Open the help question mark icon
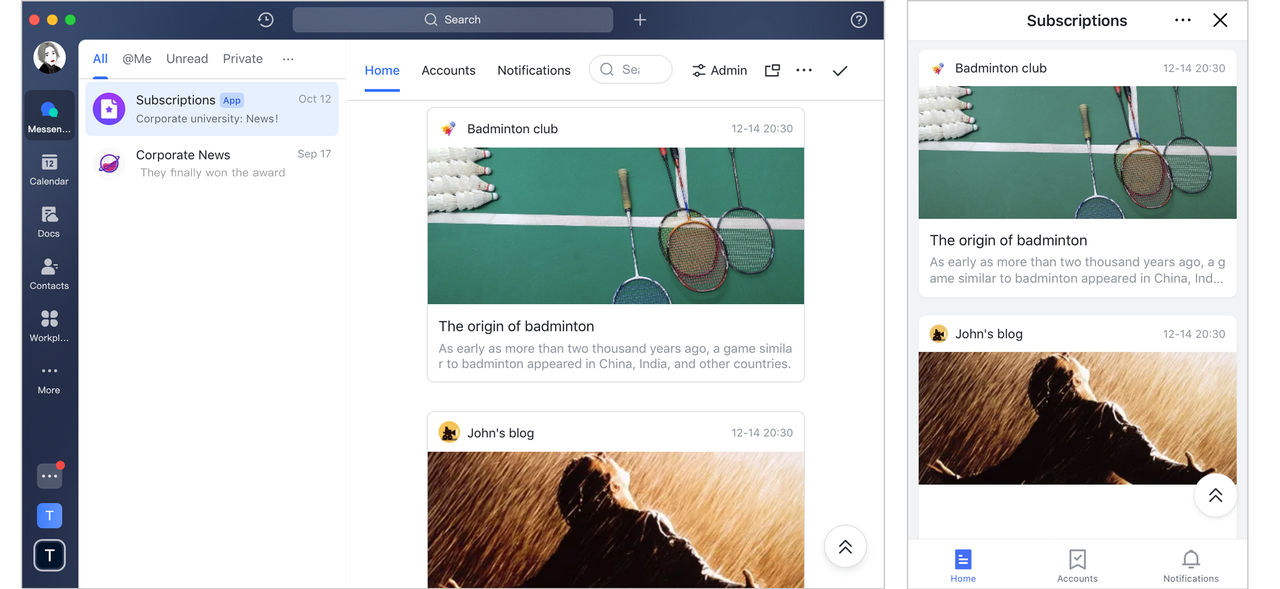Image resolution: width=1280 pixels, height=589 pixels. pos(858,20)
